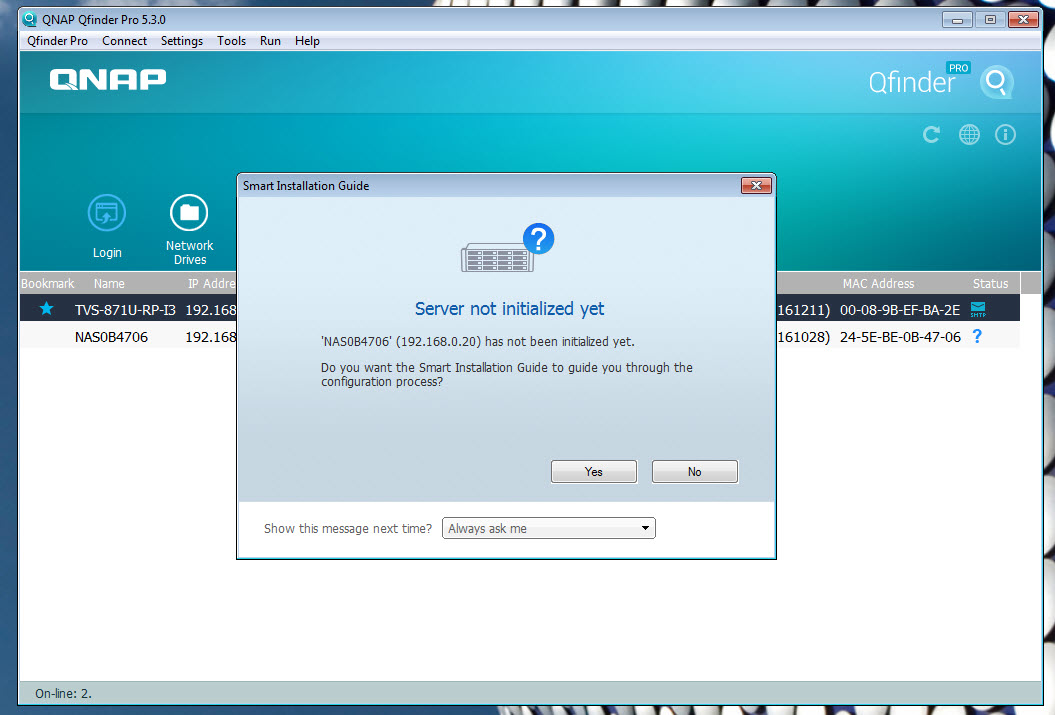The height and width of the screenshot is (715, 1055).
Task: Click the 'Server not initialized yet' heading
Action: 509,308
